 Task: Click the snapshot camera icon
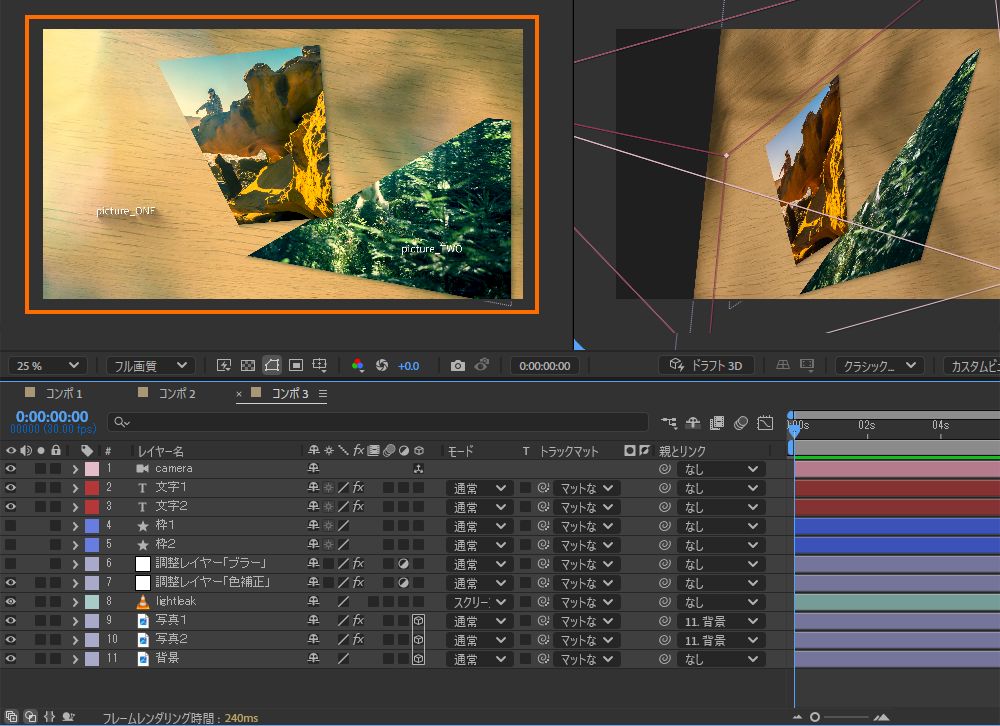coord(457,366)
